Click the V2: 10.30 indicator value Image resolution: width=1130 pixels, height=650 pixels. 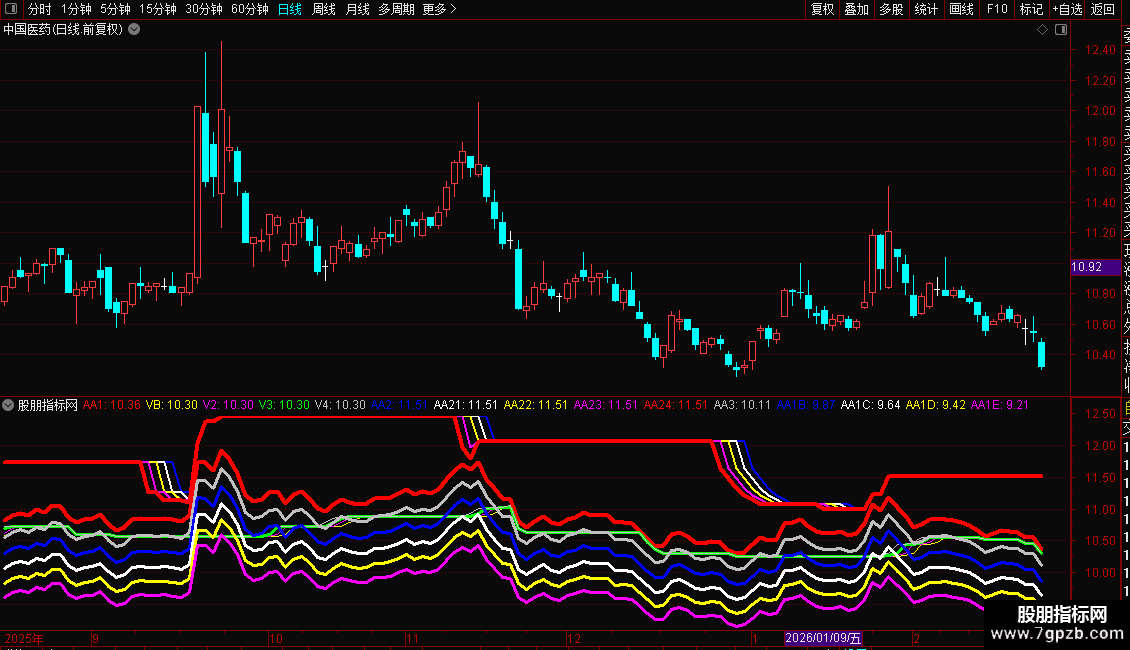click(228, 405)
